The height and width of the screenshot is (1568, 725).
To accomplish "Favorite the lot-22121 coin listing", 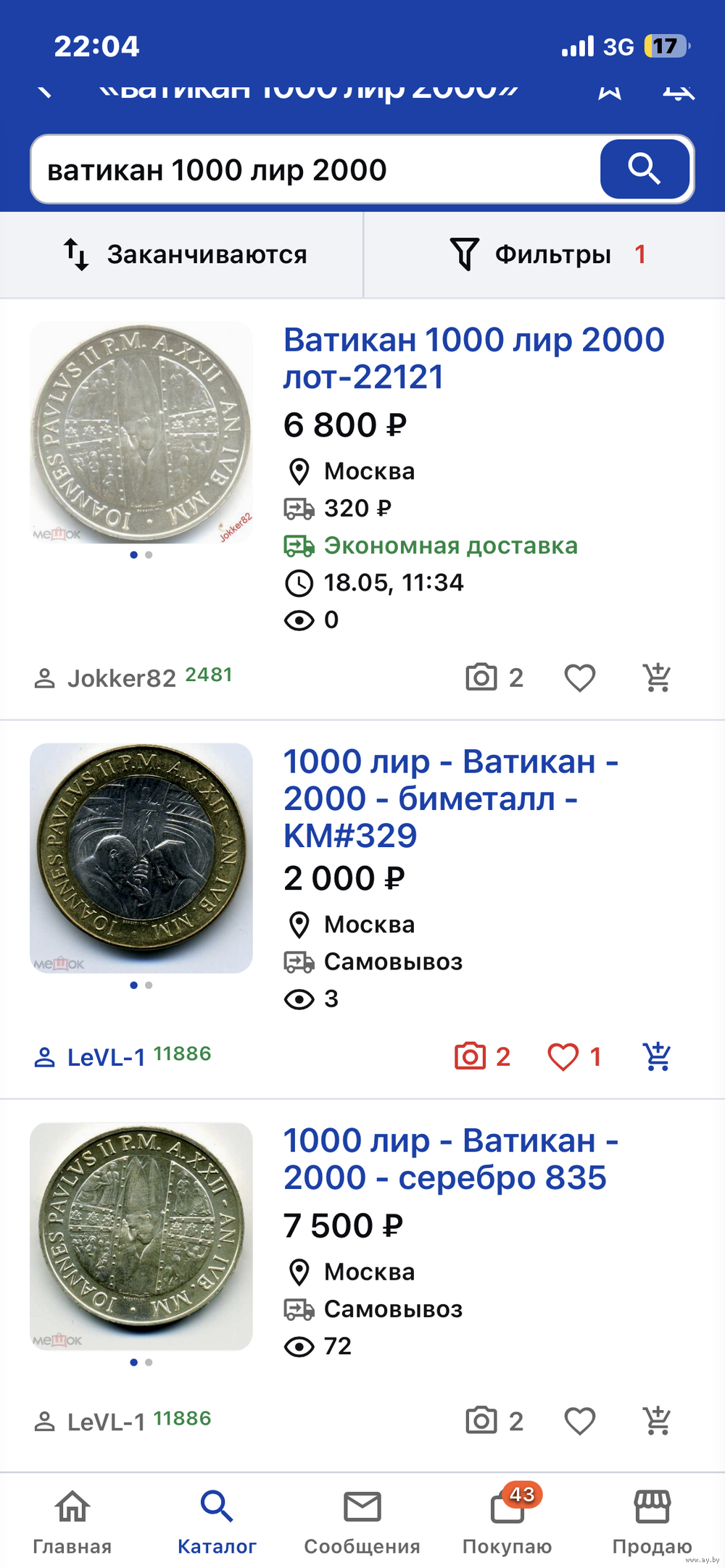I will 579,678.
